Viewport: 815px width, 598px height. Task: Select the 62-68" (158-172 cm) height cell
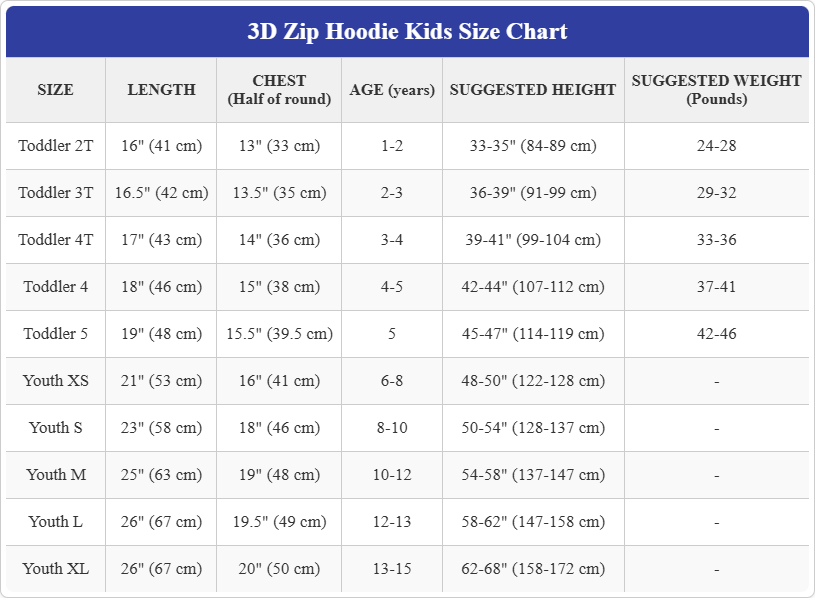(x=533, y=569)
